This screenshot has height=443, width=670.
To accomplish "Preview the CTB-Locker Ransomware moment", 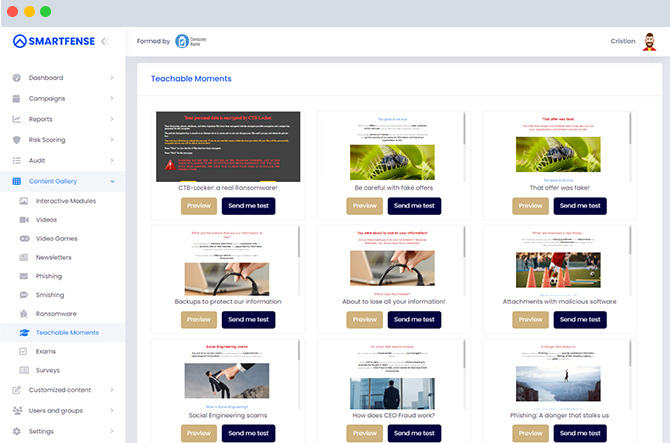I will pyautogui.click(x=199, y=206).
